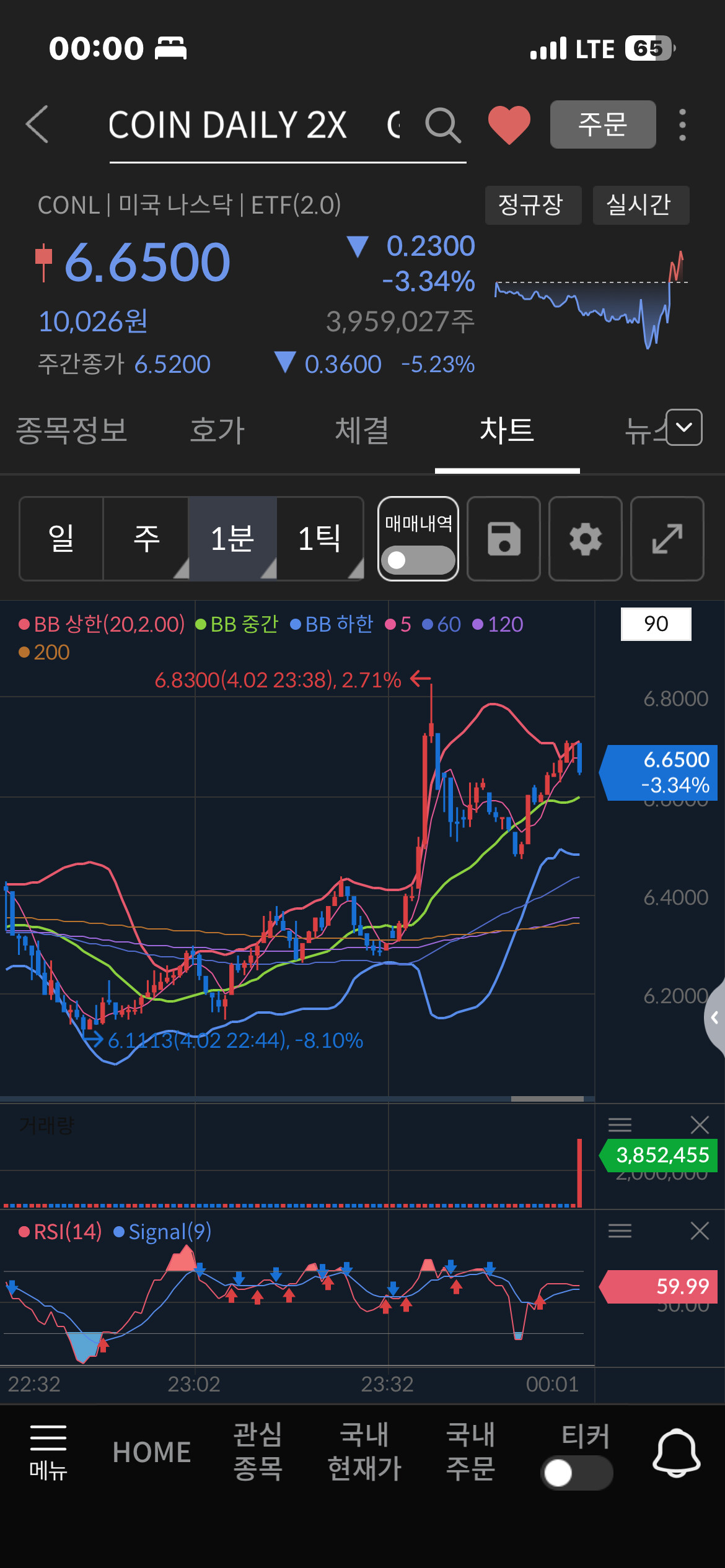Open volume panel hamburger menu icon
The height and width of the screenshot is (1568, 725).
620,1125
